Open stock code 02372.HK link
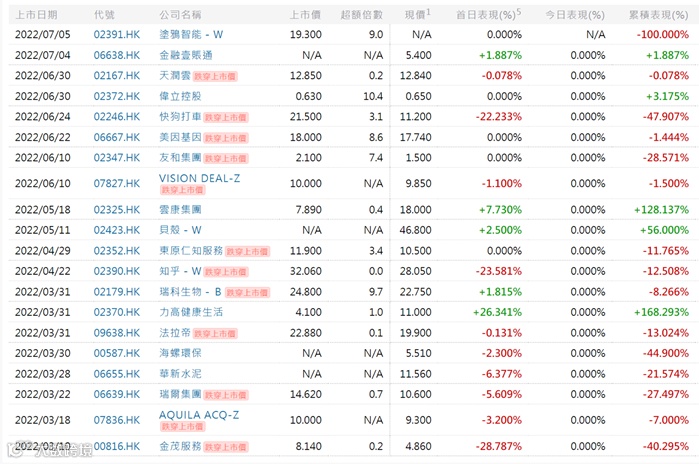699x464 pixels. [116, 96]
